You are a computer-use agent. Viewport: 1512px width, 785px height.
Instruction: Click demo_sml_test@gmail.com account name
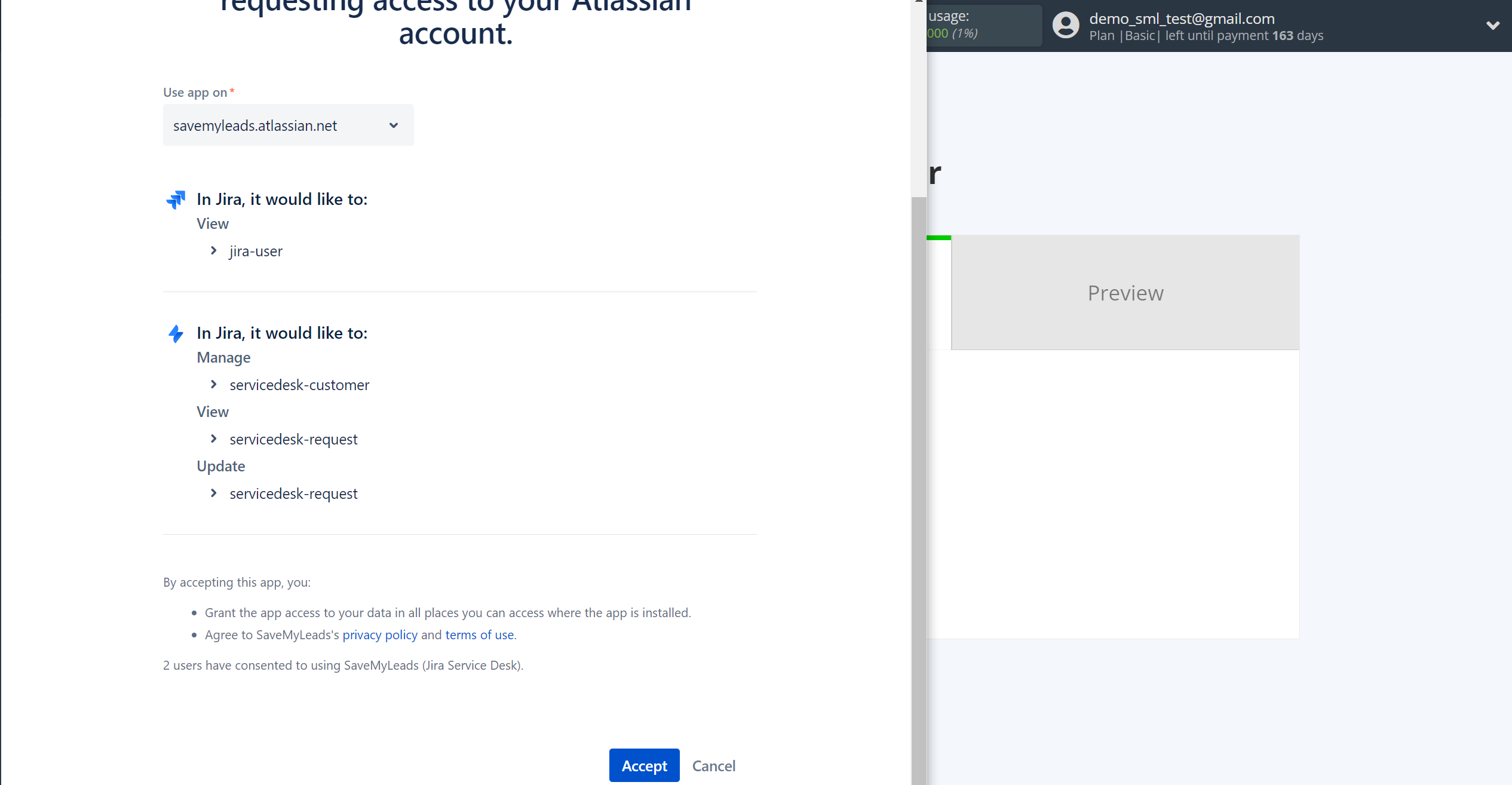pyautogui.click(x=1182, y=19)
